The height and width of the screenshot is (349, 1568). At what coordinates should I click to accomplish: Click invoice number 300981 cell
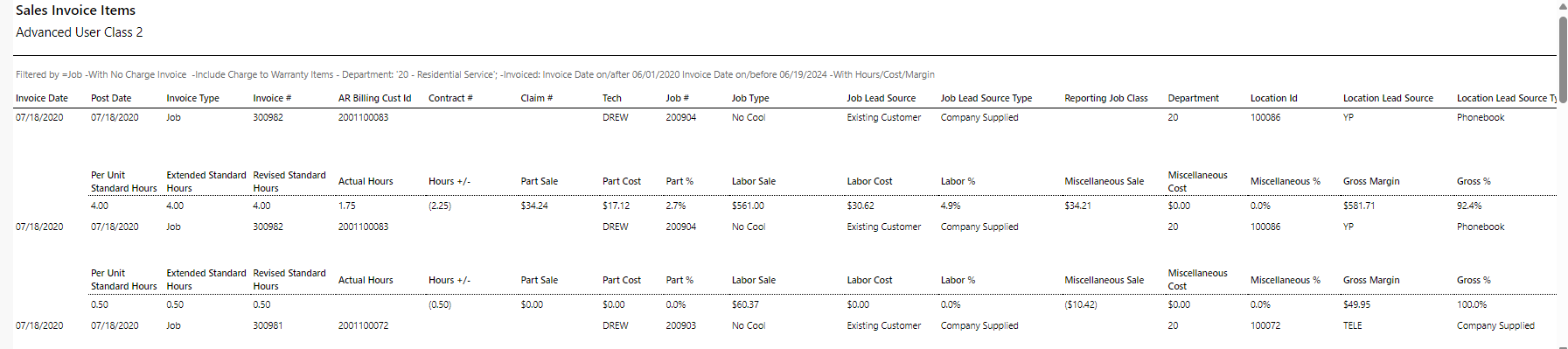pyautogui.click(x=268, y=325)
